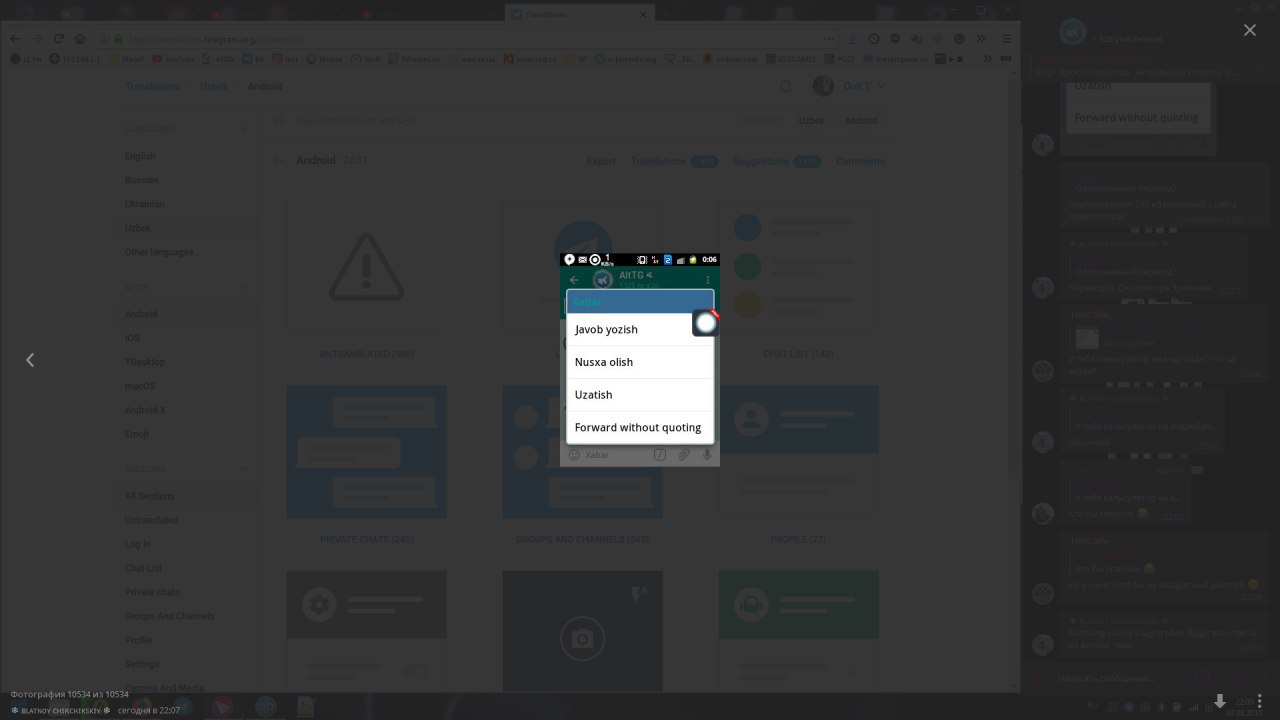Screen dimensions: 1280x720
Task: Open UNTRANSLATED (508) warning card
Action: click(x=366, y=280)
